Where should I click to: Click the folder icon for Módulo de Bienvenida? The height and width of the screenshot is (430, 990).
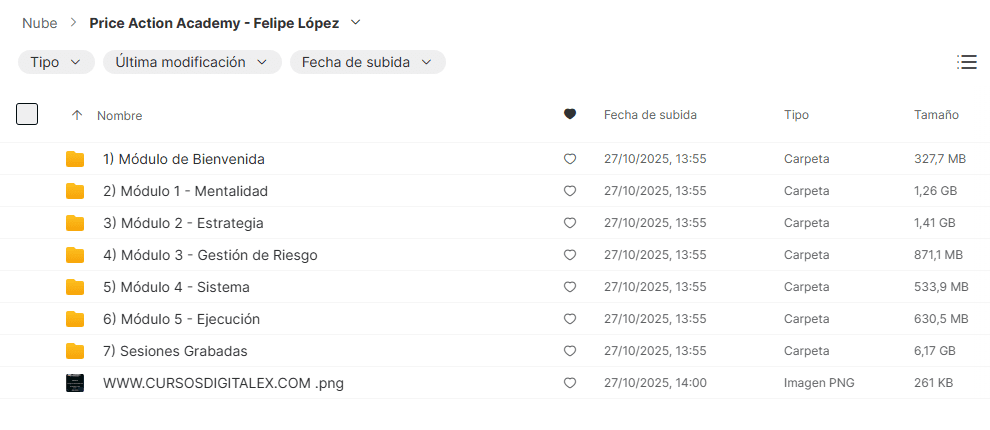(x=75, y=159)
